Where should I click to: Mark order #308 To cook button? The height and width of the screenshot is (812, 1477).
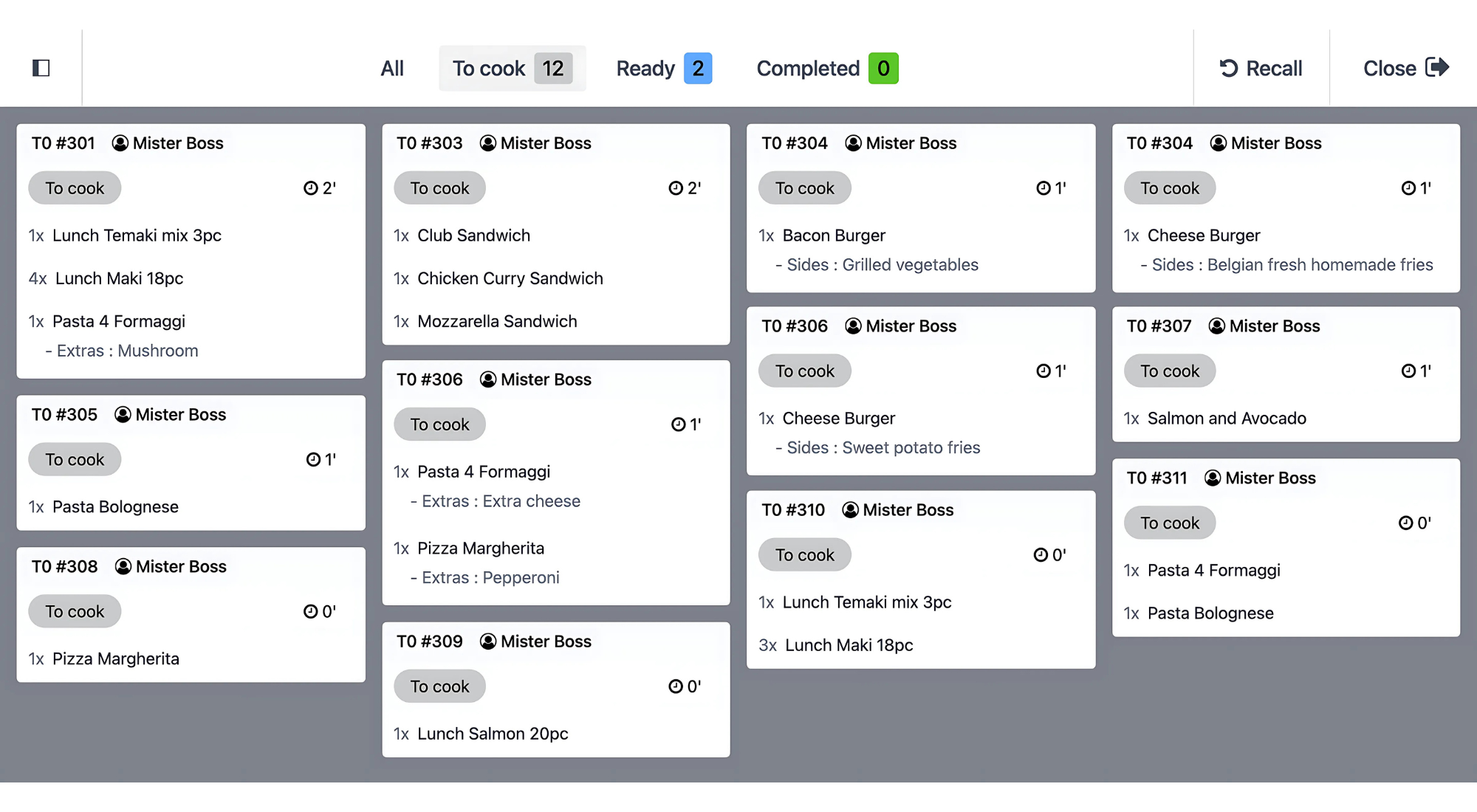pyautogui.click(x=75, y=612)
